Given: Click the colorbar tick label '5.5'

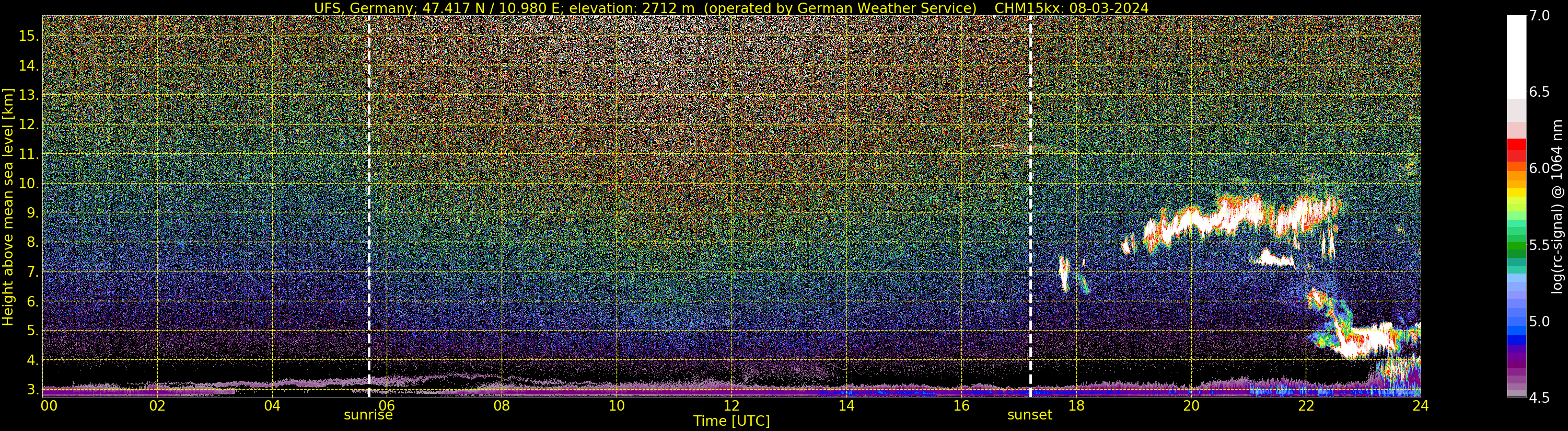Looking at the screenshot, I should [x=1539, y=245].
